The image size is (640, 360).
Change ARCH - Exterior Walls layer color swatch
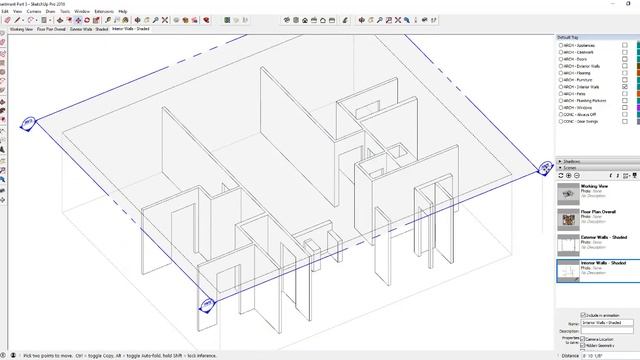638,66
